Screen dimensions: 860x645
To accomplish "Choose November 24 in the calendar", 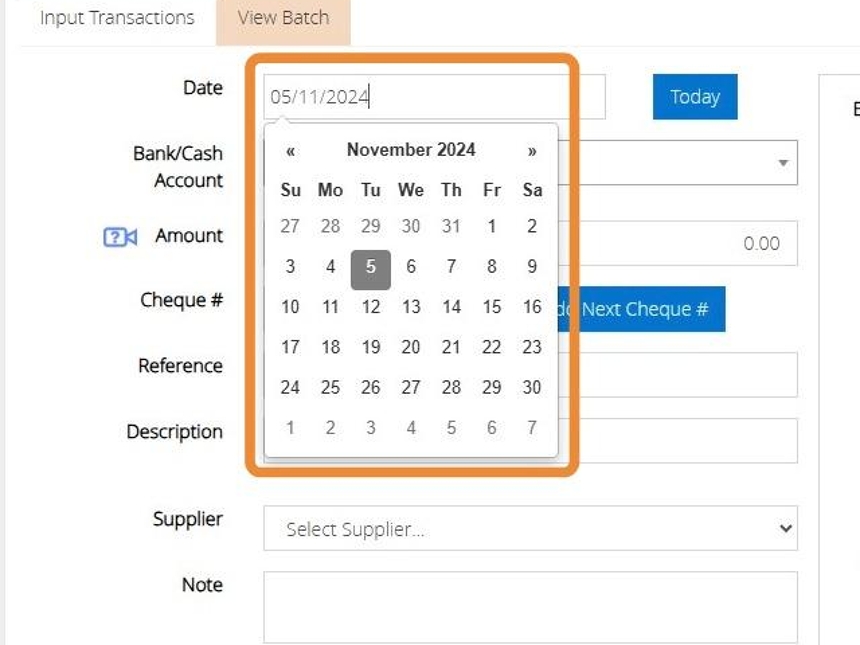I will click(x=290, y=387).
